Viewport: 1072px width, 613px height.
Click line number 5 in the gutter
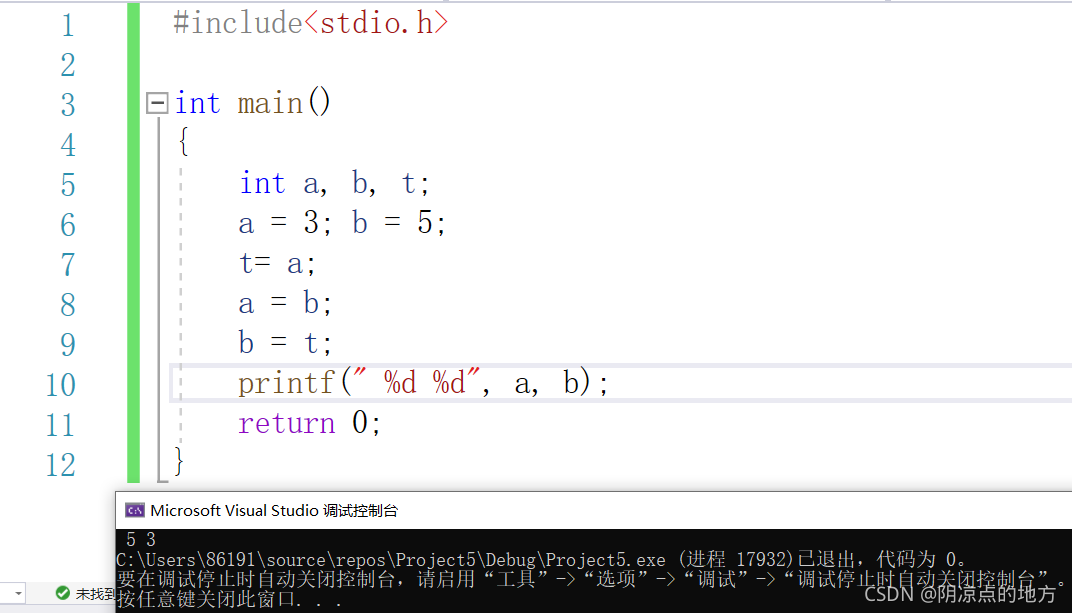pyautogui.click(x=67, y=185)
